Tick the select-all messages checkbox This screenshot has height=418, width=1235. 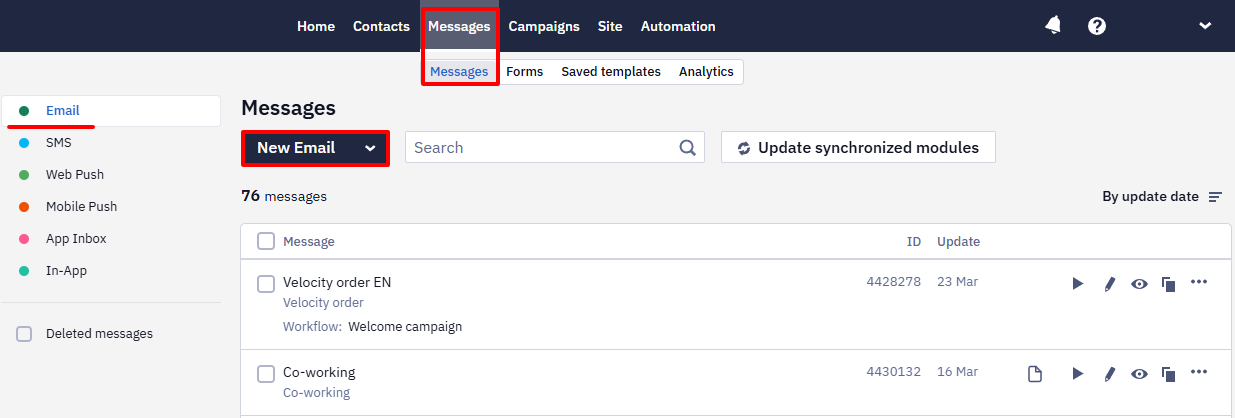(266, 241)
